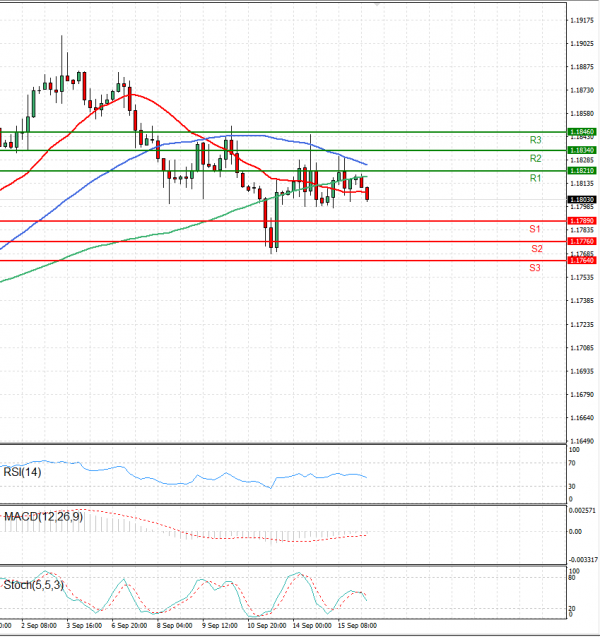
Task: Click the 1.19175 price axis value
Action: [582, 20]
